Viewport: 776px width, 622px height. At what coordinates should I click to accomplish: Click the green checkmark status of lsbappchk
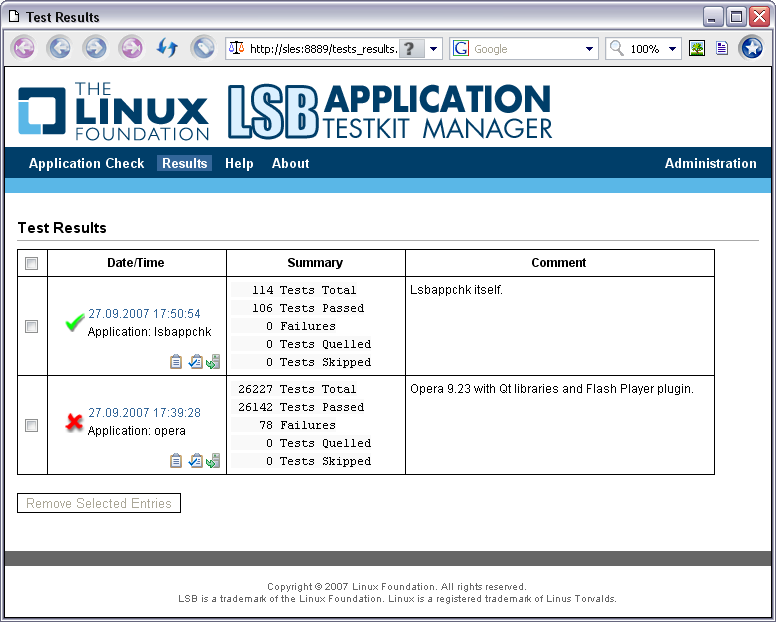click(75, 323)
